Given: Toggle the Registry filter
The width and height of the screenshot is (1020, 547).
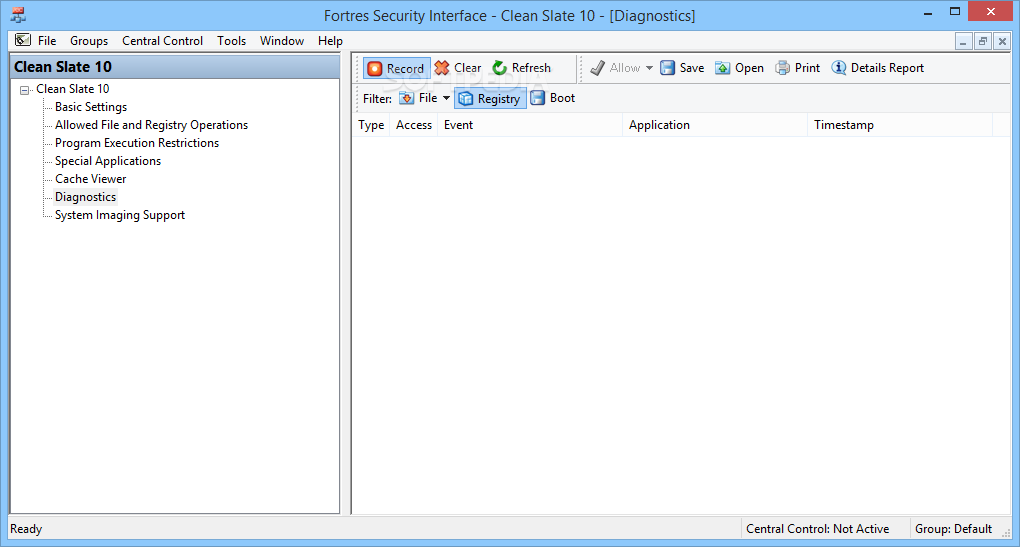Looking at the screenshot, I should click(x=490, y=99).
